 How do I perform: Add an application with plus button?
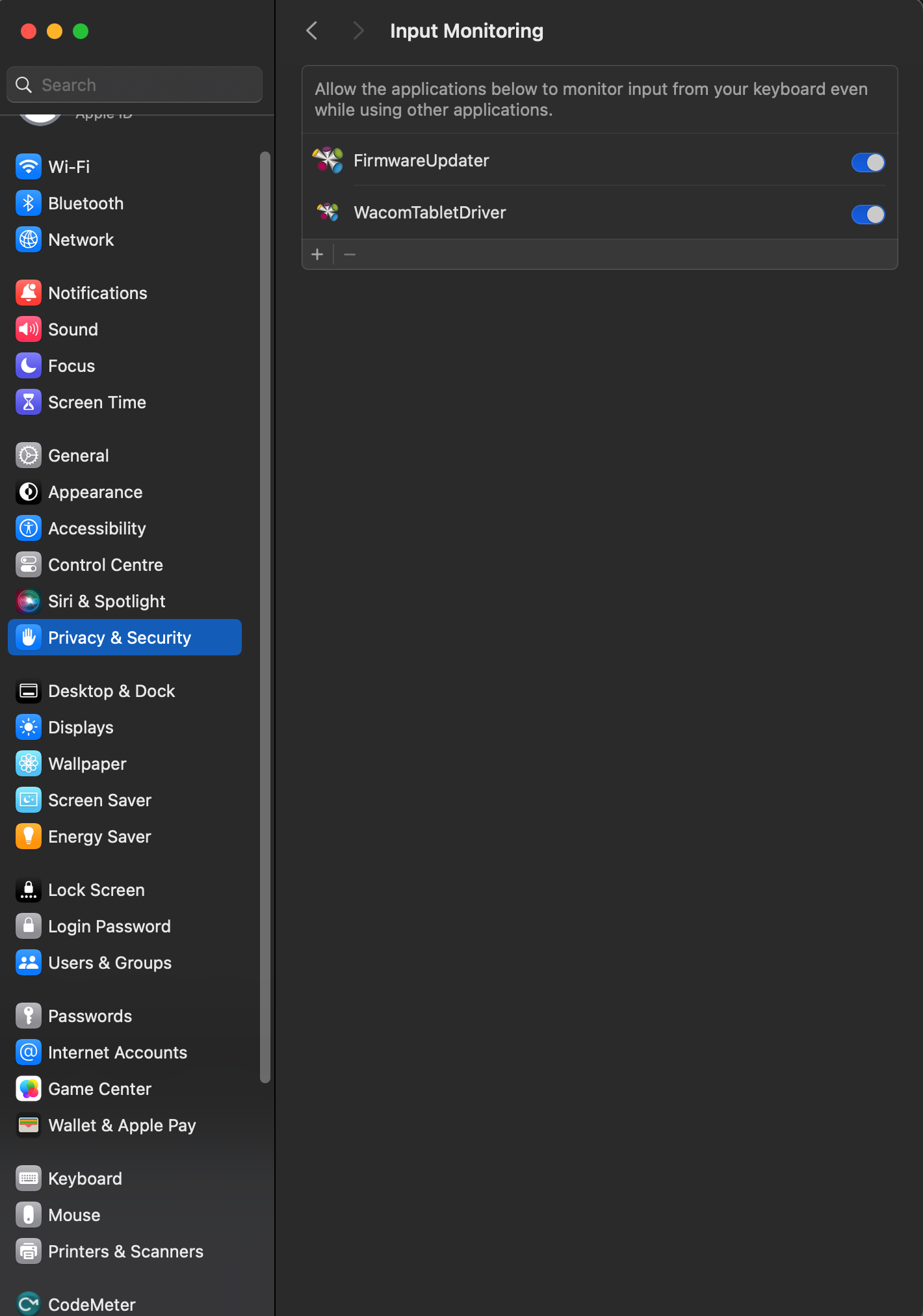pos(317,254)
